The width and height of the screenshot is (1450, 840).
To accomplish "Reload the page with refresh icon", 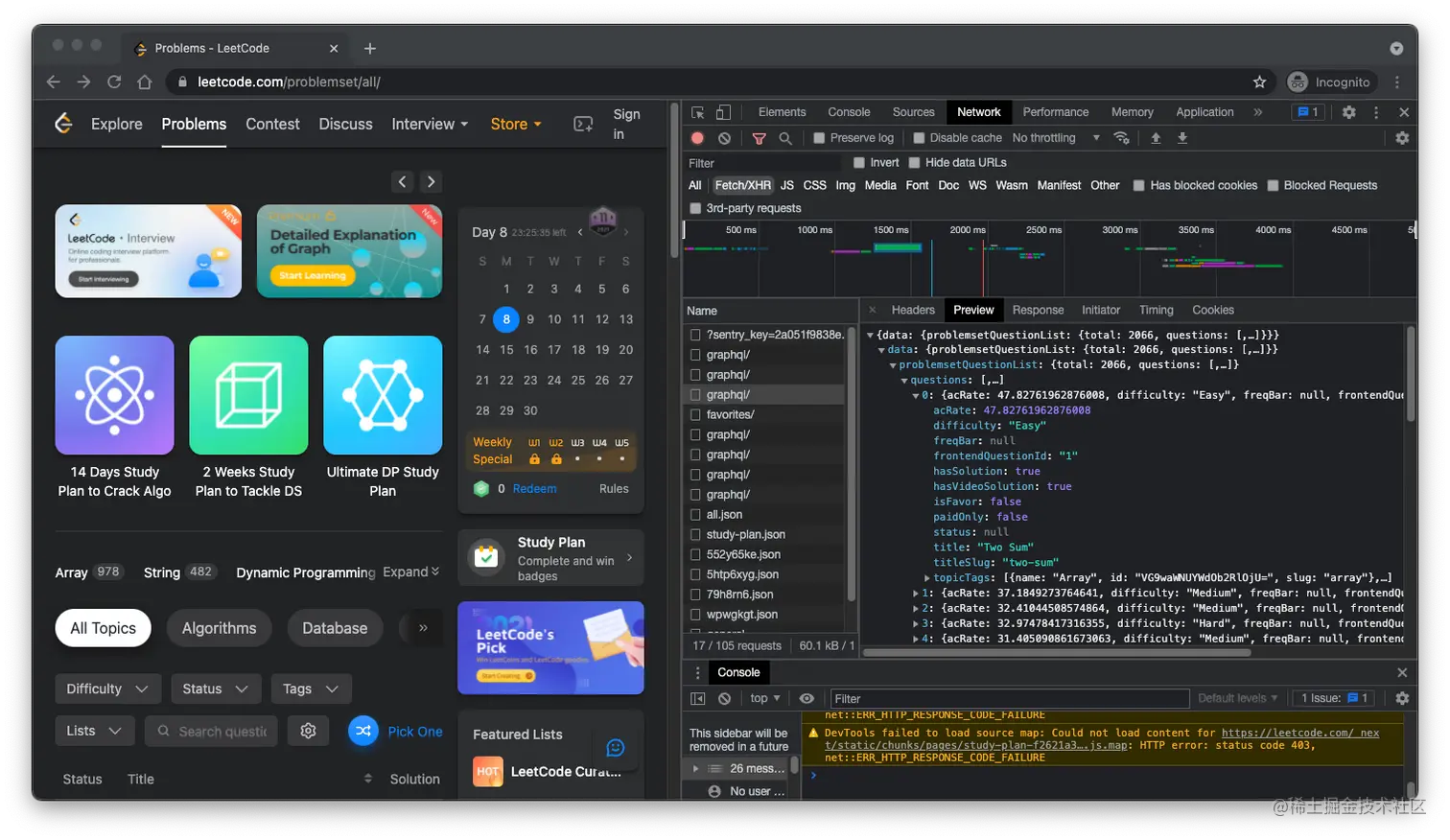I will (114, 82).
